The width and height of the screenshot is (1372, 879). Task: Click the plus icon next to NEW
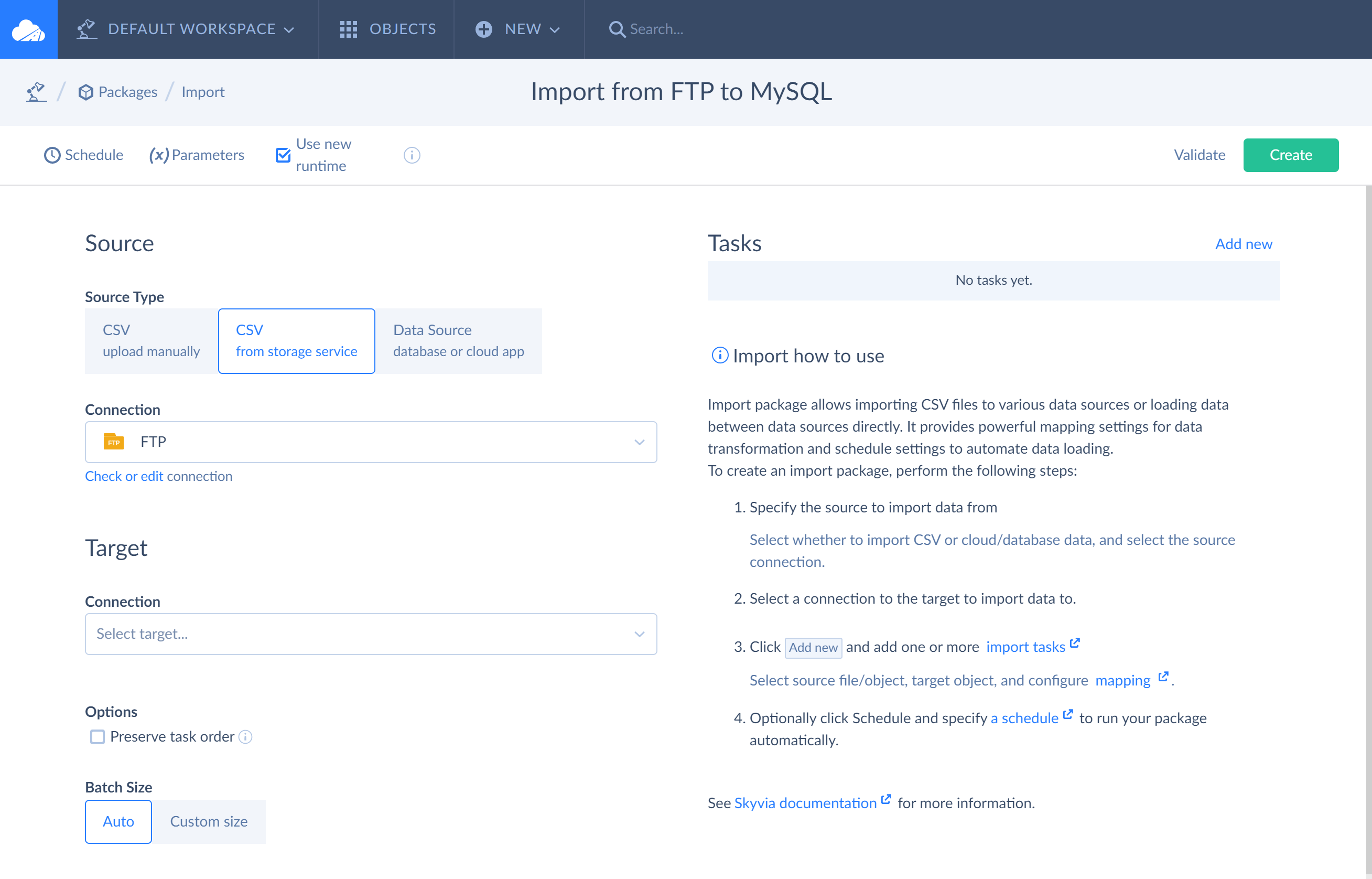(x=483, y=29)
